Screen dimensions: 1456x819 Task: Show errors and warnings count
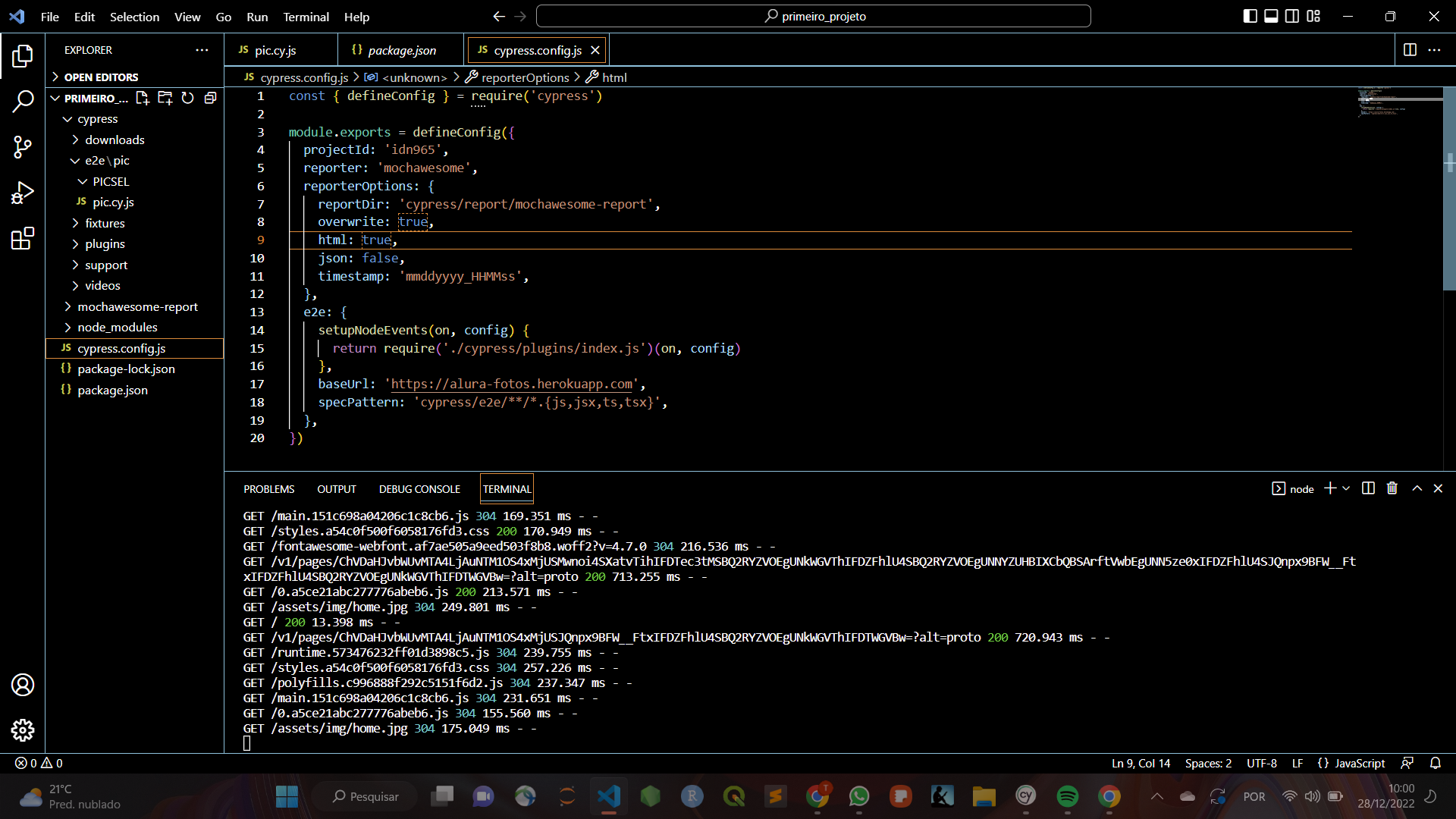click(x=39, y=763)
